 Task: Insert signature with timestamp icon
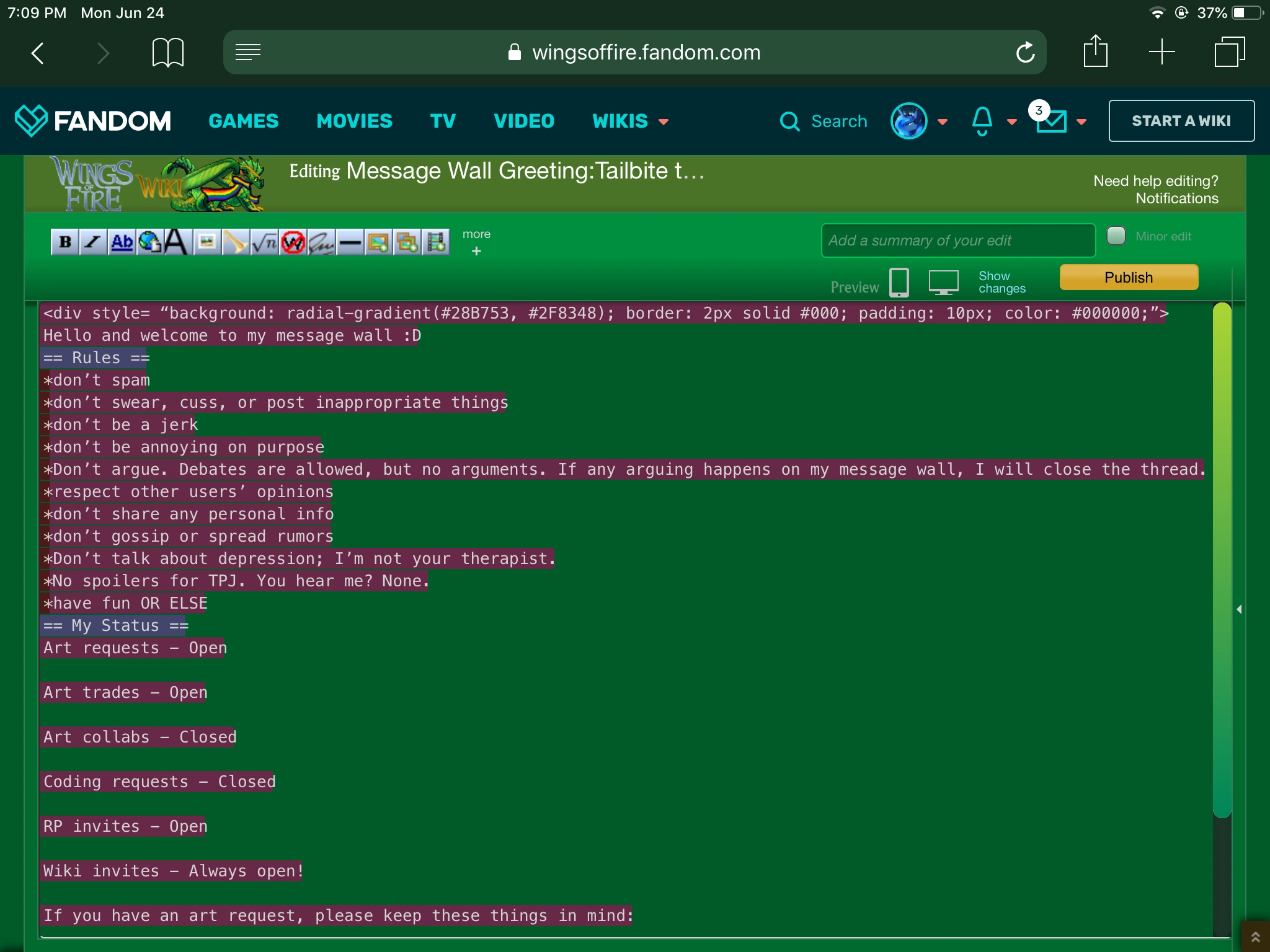click(321, 242)
